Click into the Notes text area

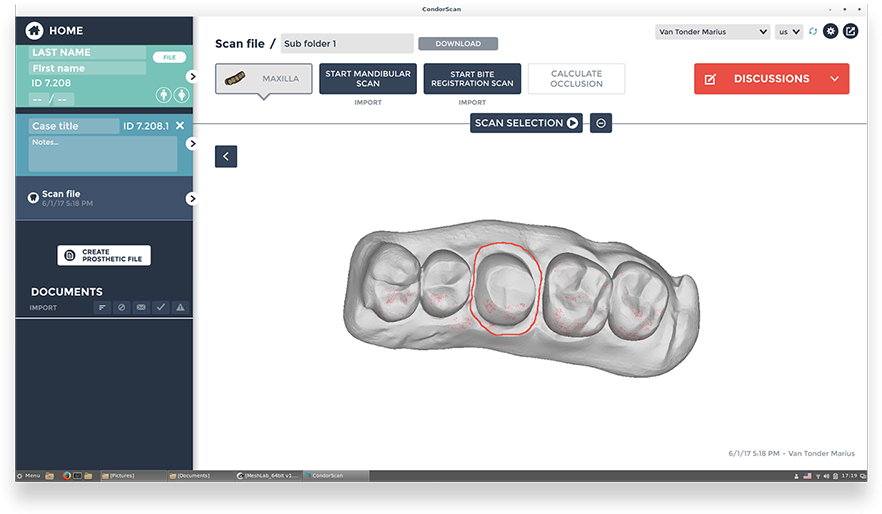(103, 154)
